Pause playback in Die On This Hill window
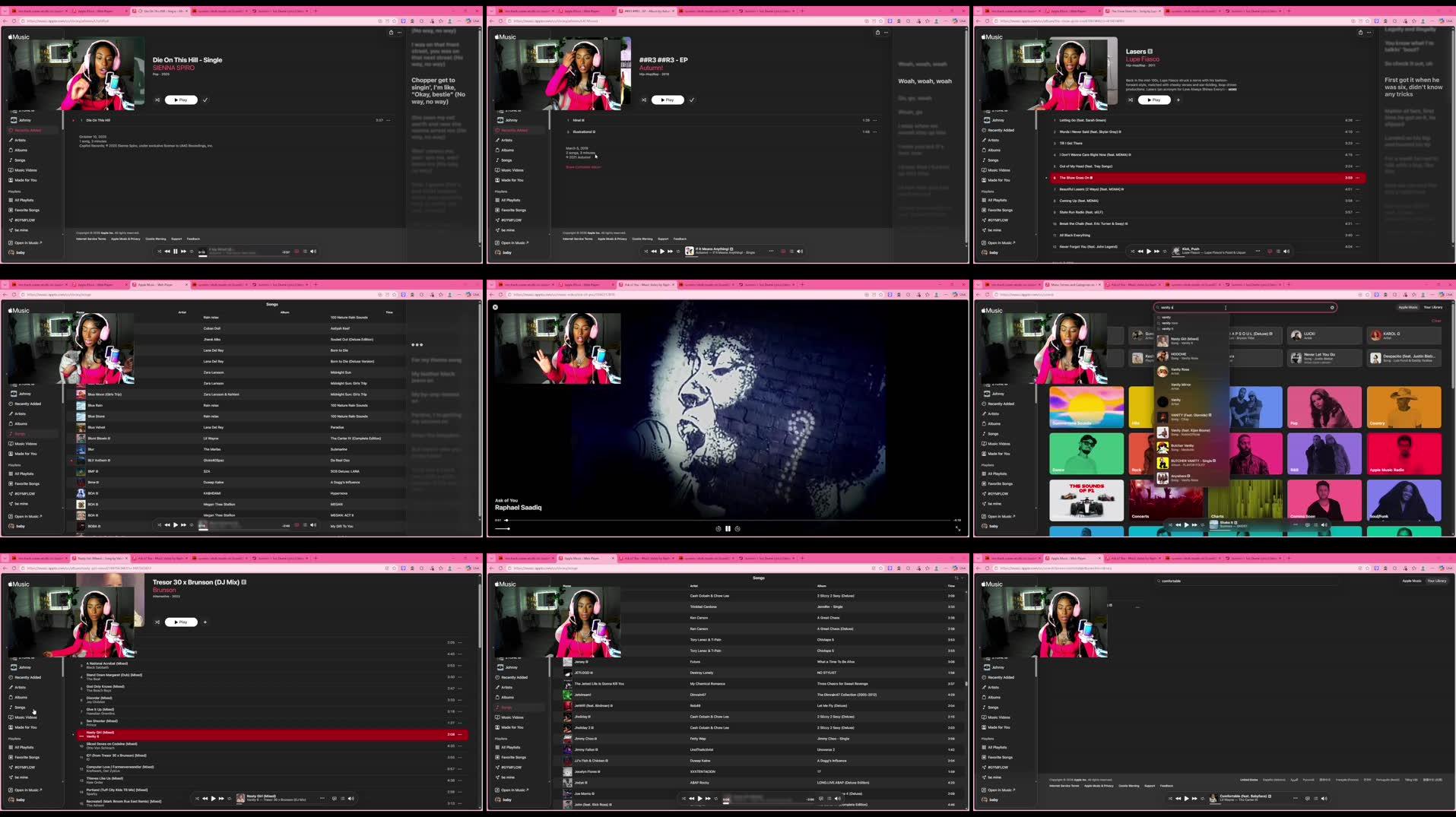Image resolution: width=1456 pixels, height=817 pixels. click(x=176, y=252)
